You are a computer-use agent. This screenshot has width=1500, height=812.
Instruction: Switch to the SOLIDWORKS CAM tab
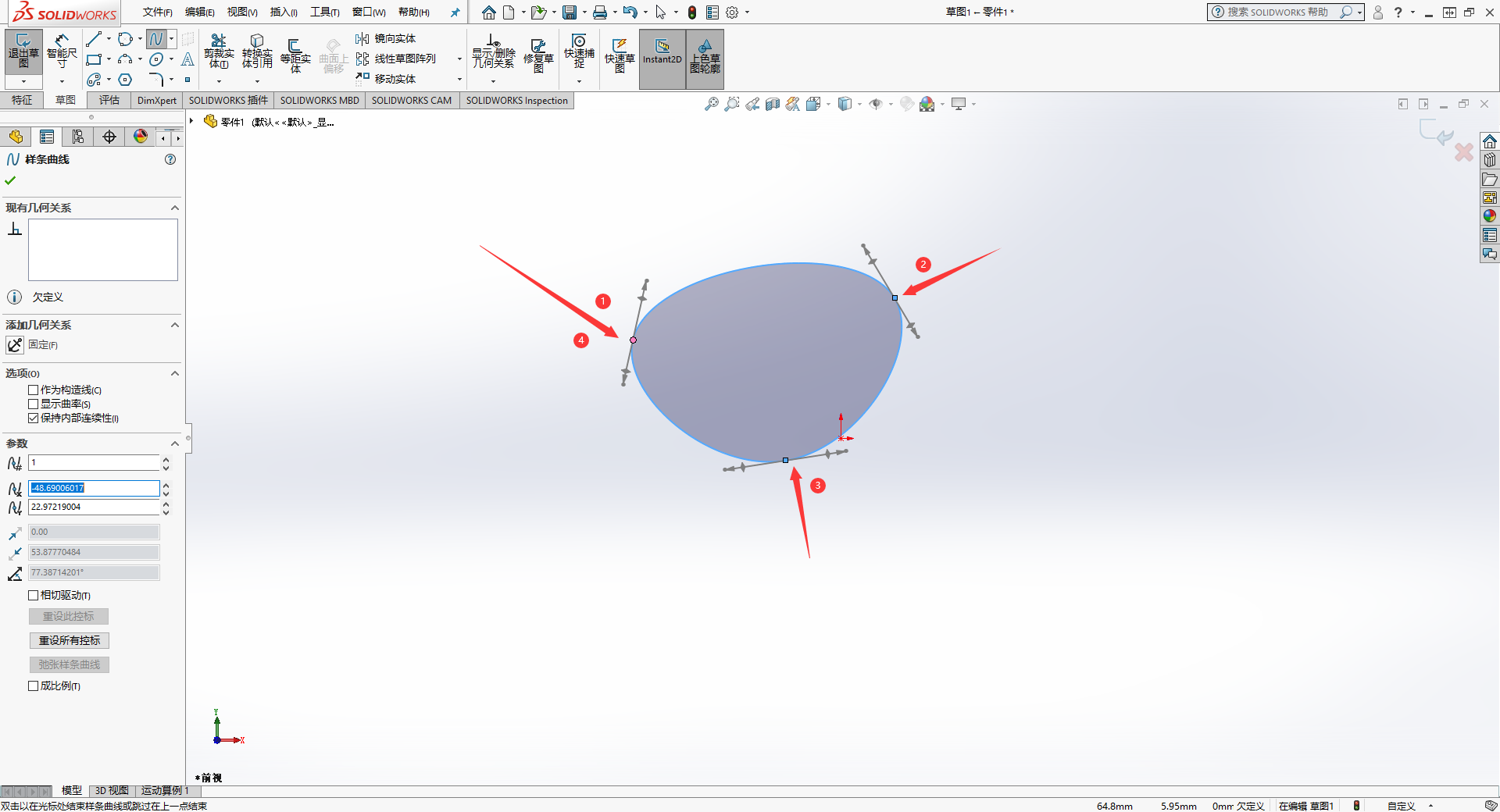[x=412, y=100]
